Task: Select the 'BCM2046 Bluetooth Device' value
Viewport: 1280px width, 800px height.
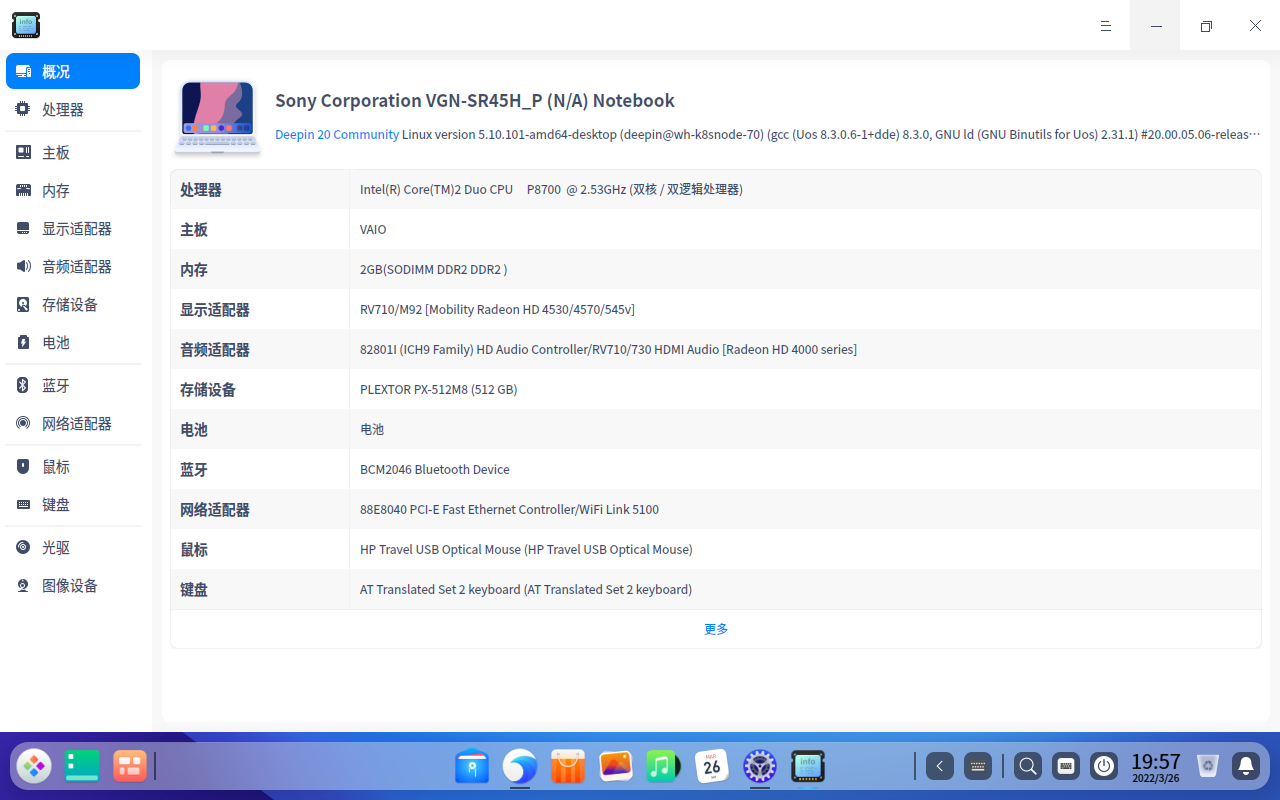Action: [435, 469]
